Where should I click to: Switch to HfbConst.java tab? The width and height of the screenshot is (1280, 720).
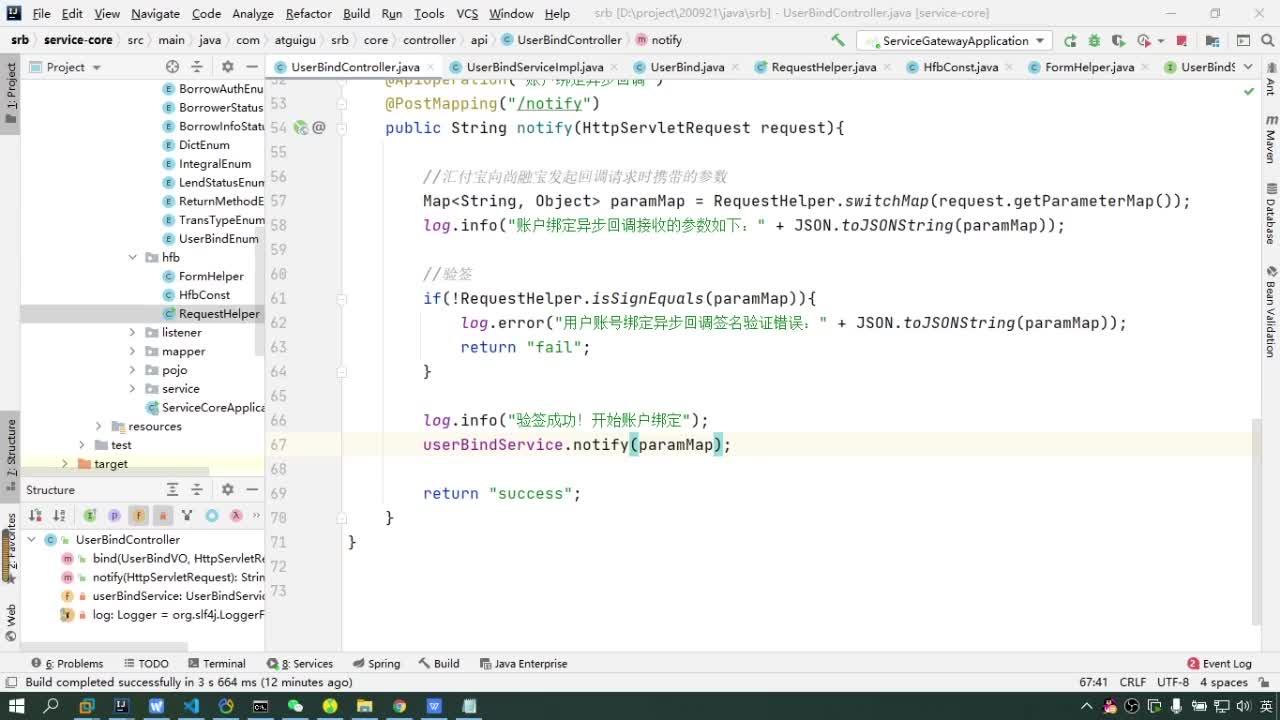(x=959, y=67)
